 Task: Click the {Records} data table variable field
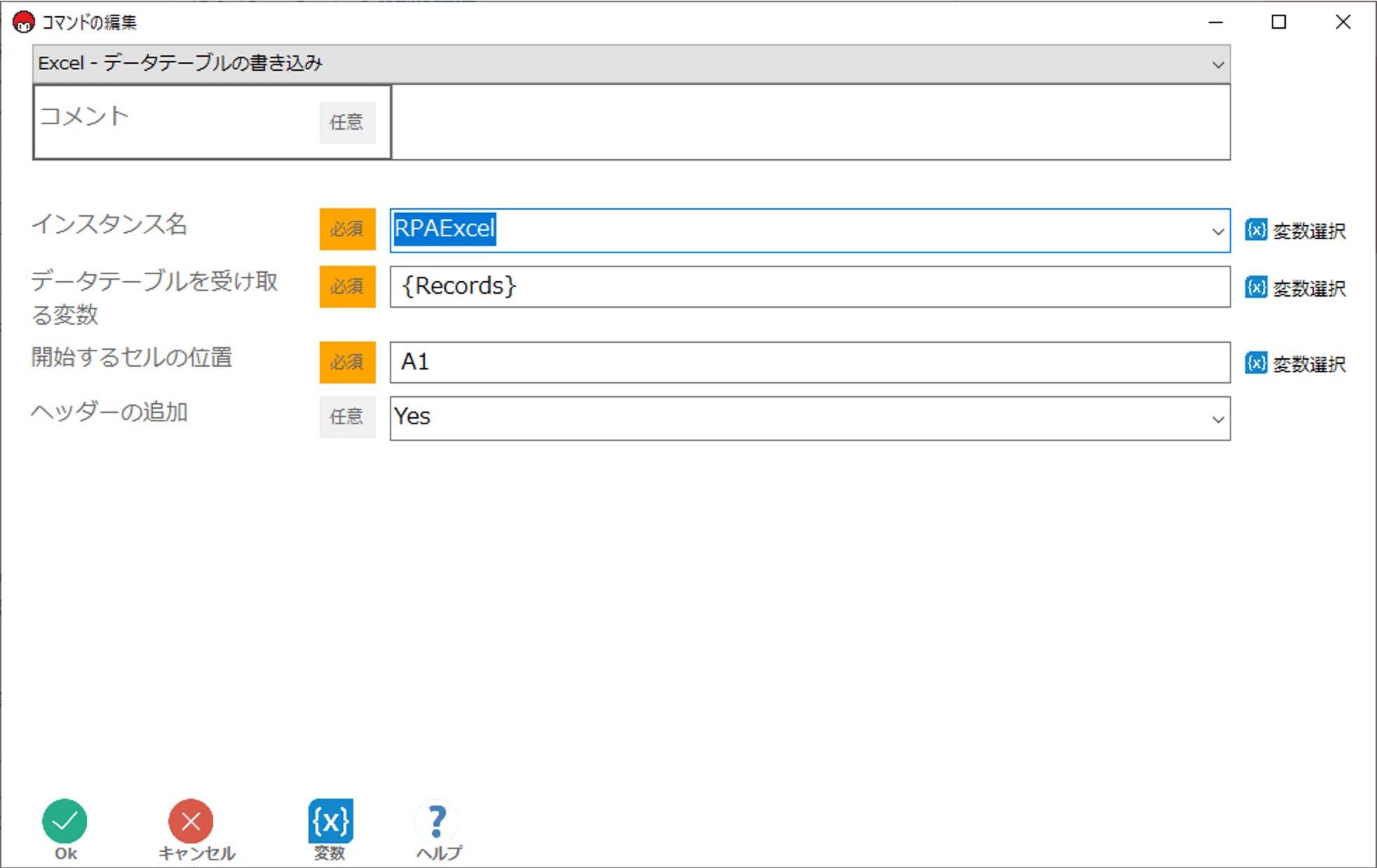pos(810,287)
